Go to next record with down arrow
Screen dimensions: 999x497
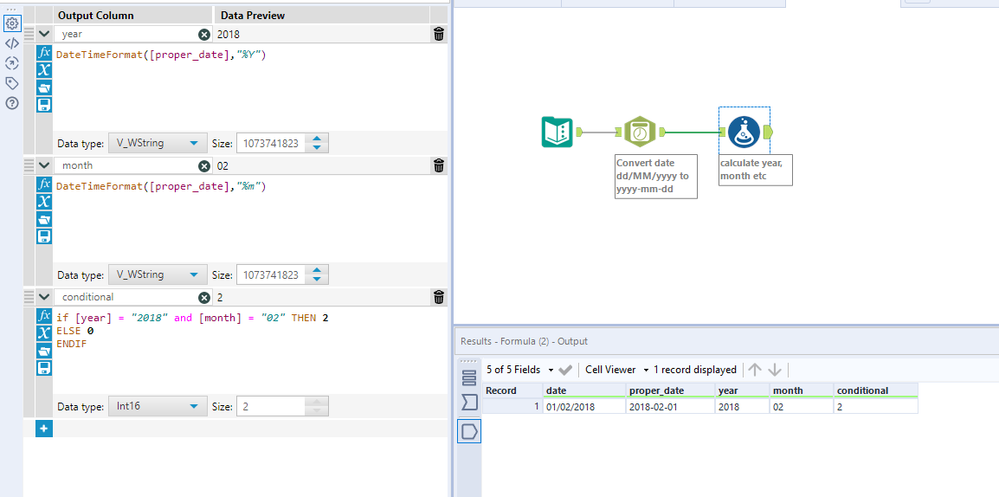(775, 370)
